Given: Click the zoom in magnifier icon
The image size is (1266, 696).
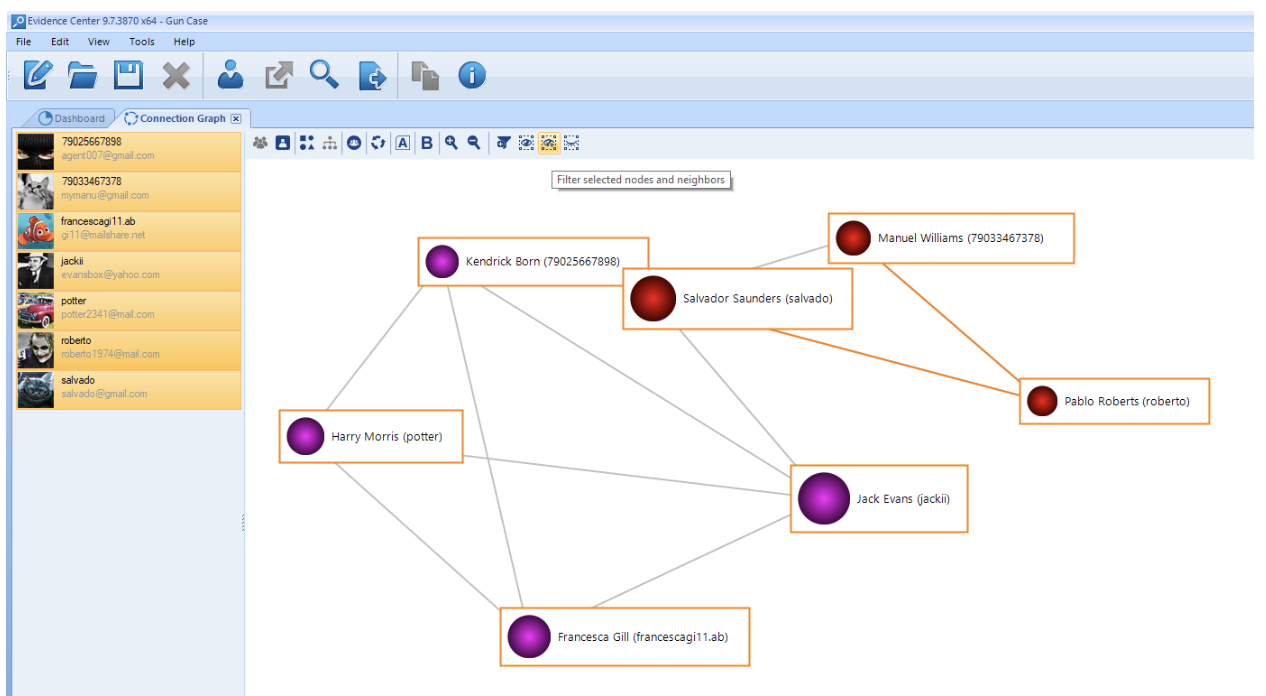Looking at the screenshot, I should [451, 143].
